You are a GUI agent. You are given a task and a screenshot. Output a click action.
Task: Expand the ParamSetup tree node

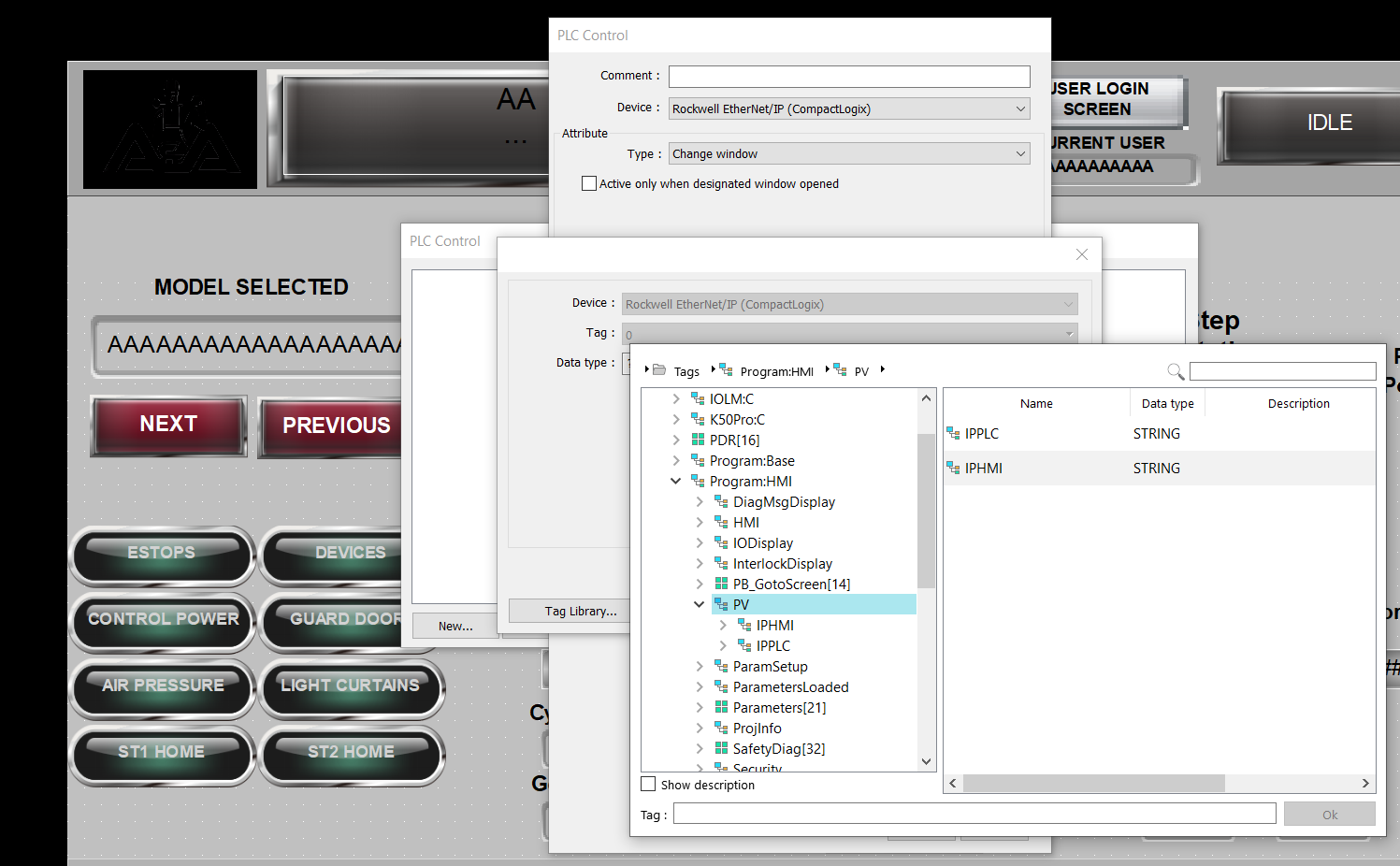(x=700, y=666)
